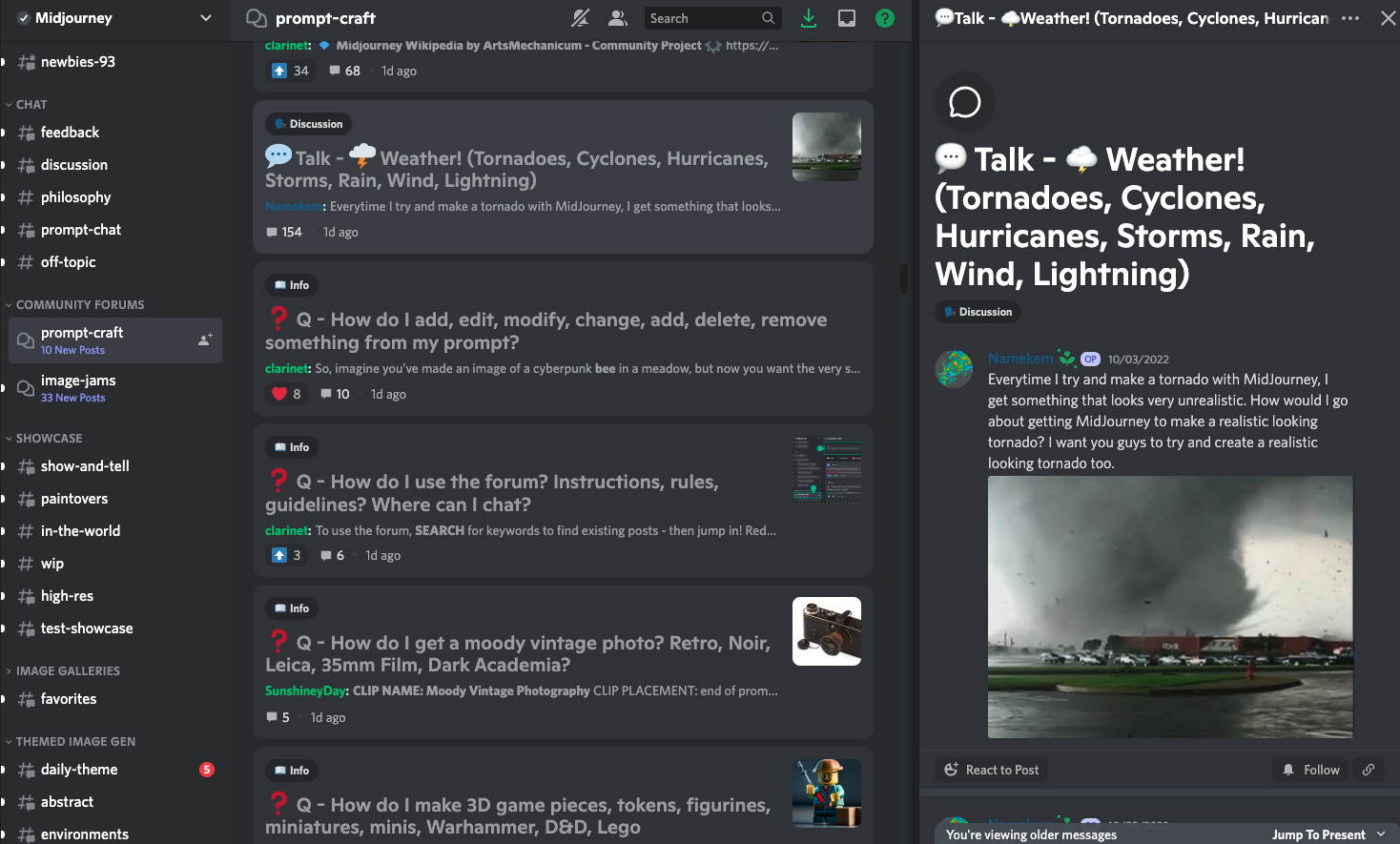Viewport: 1400px width, 844px height.
Task: Click the forum list scrollbar handle
Action: 904,278
